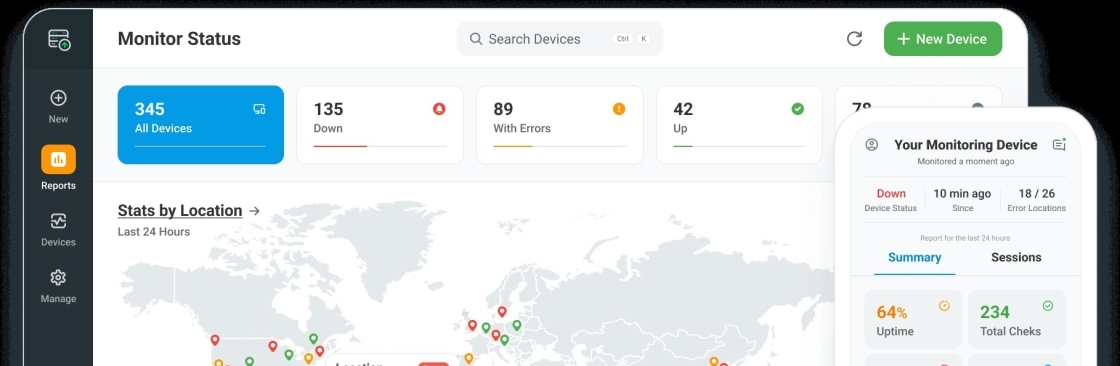Viewport: 1120px width, 366px height.
Task: Click the 'Last 24 Hours' label
Action: 154,232
